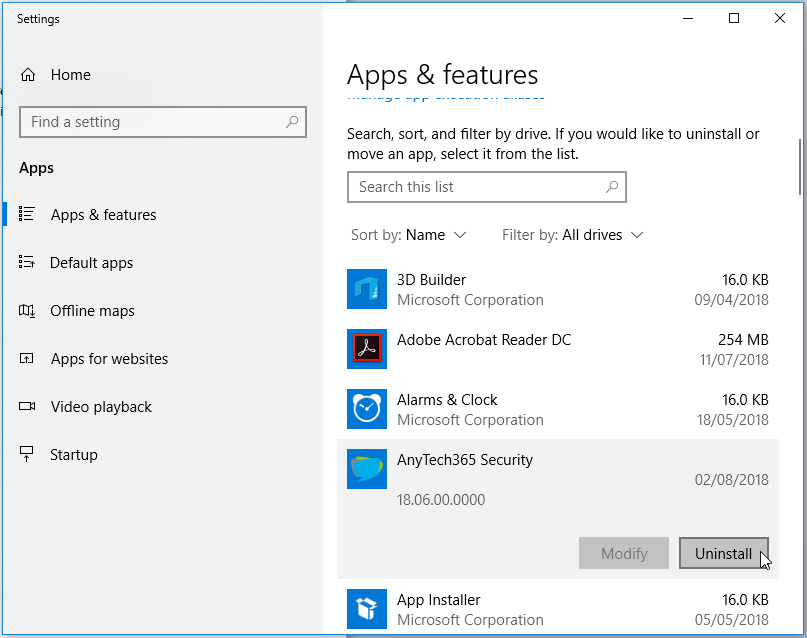Click the magnifier in Search this list
Image resolution: width=807 pixels, height=638 pixels.
611,187
